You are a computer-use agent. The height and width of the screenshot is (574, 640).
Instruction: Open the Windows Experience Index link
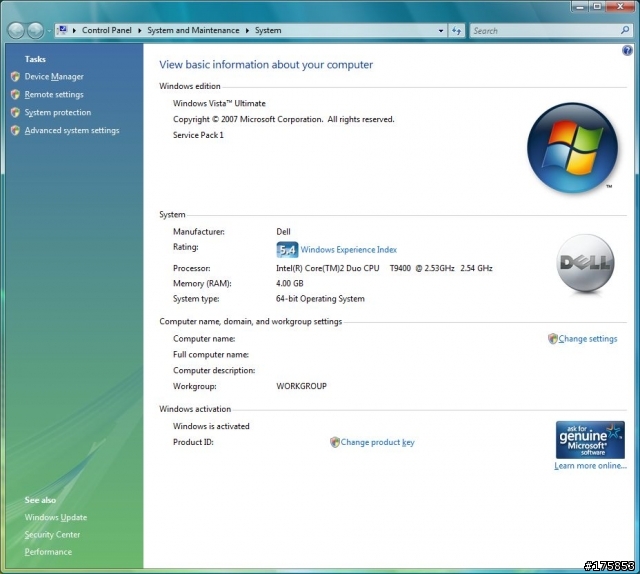click(x=349, y=249)
